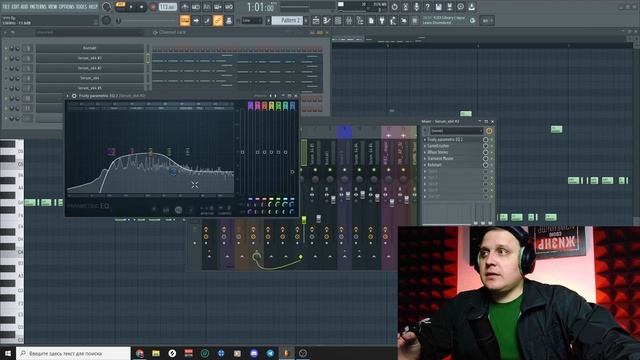The height and width of the screenshot is (360, 640).
Task: Select the Serum_x64 #2 channel button
Action: coord(90,58)
